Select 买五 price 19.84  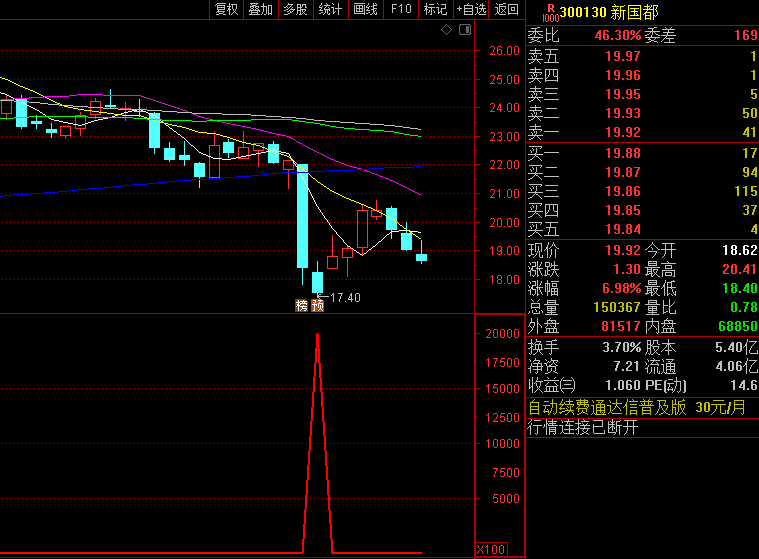[x=623, y=229]
